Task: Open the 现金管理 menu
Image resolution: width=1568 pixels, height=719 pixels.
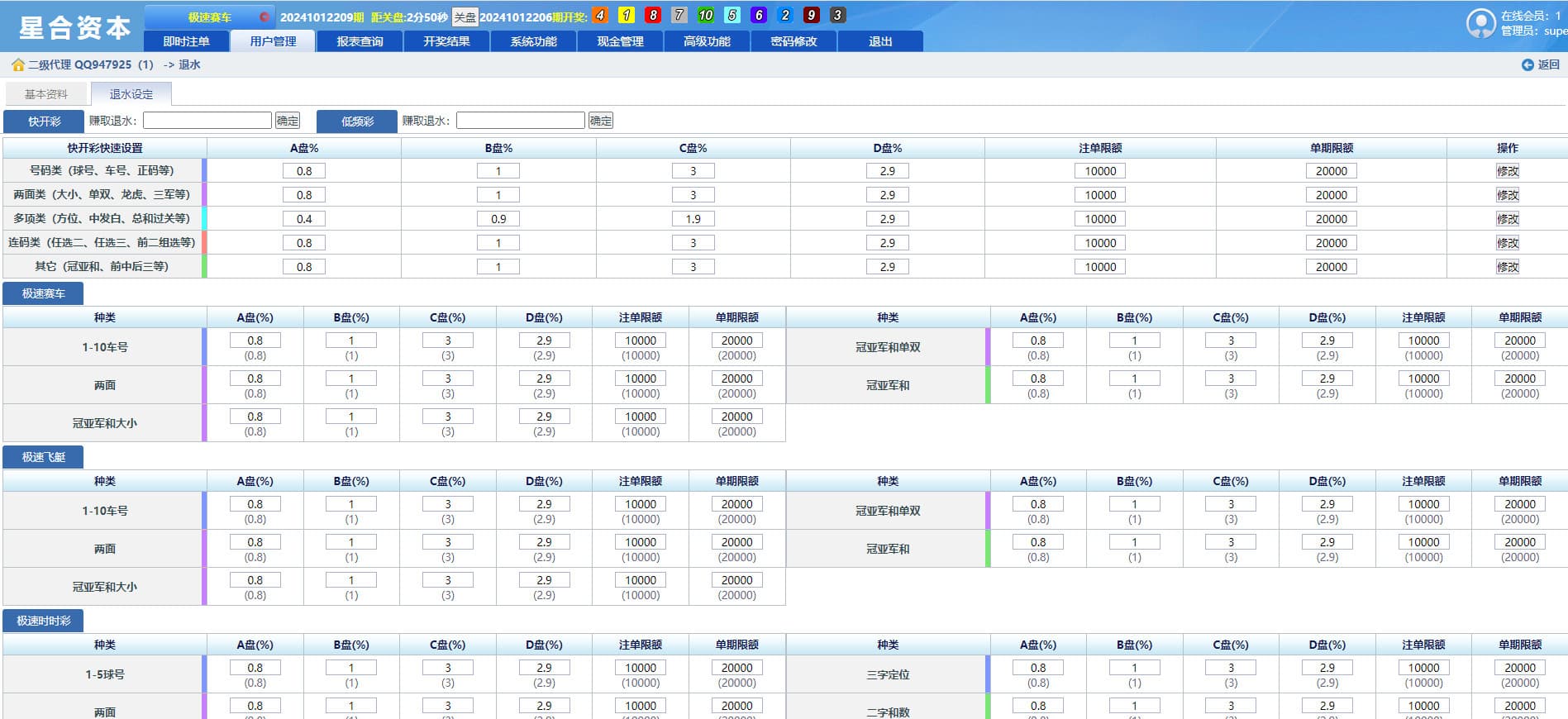Action: [x=620, y=41]
